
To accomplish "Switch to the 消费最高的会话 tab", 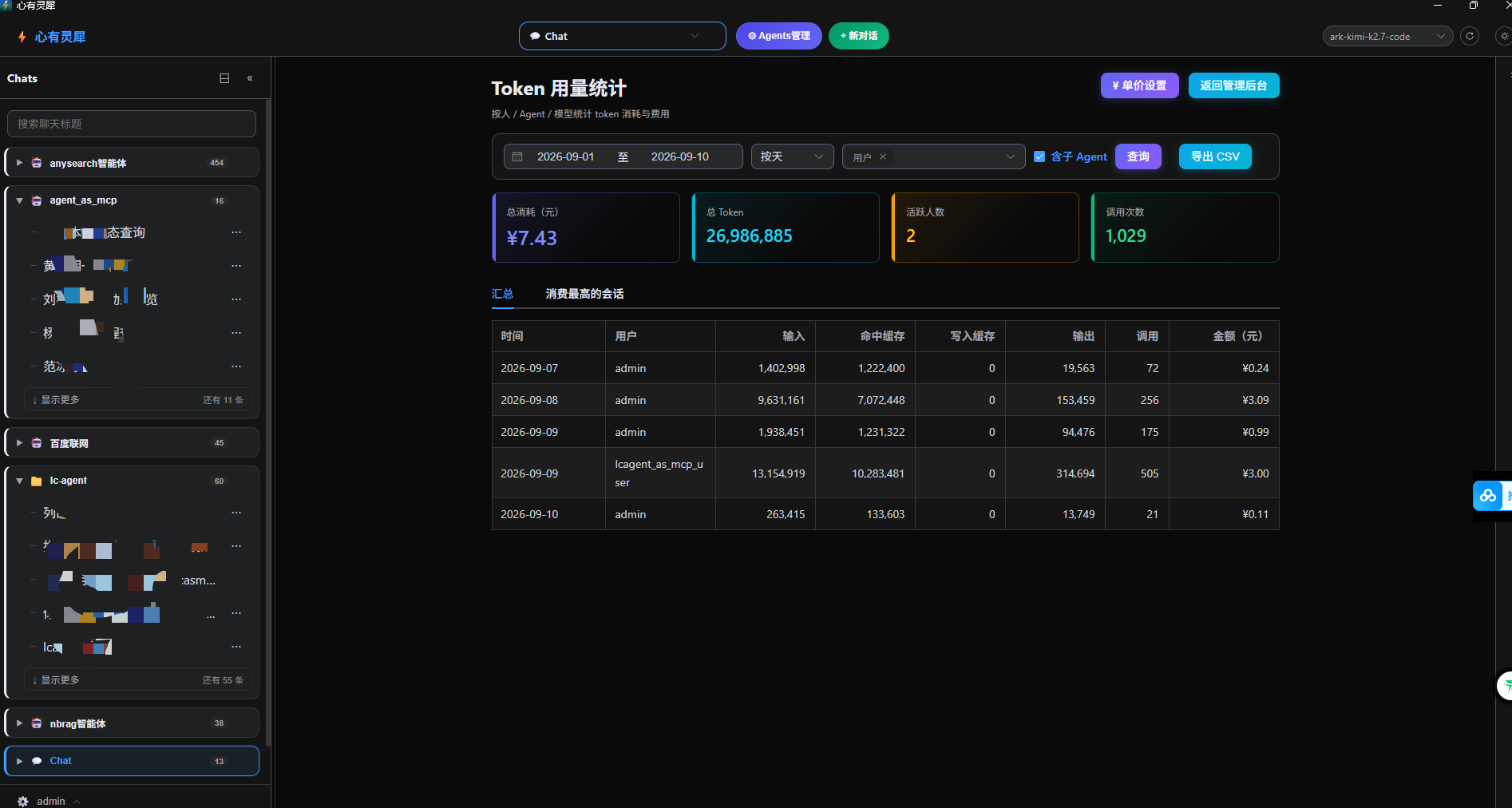I will (584, 294).
